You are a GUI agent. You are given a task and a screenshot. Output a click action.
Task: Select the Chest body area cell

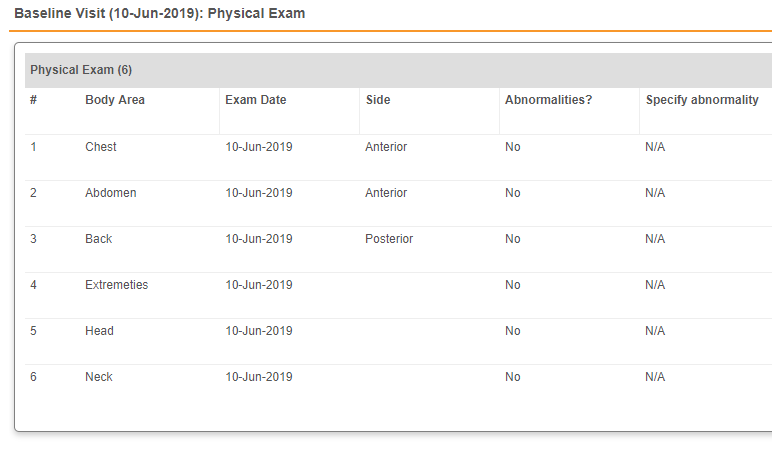tap(101, 147)
